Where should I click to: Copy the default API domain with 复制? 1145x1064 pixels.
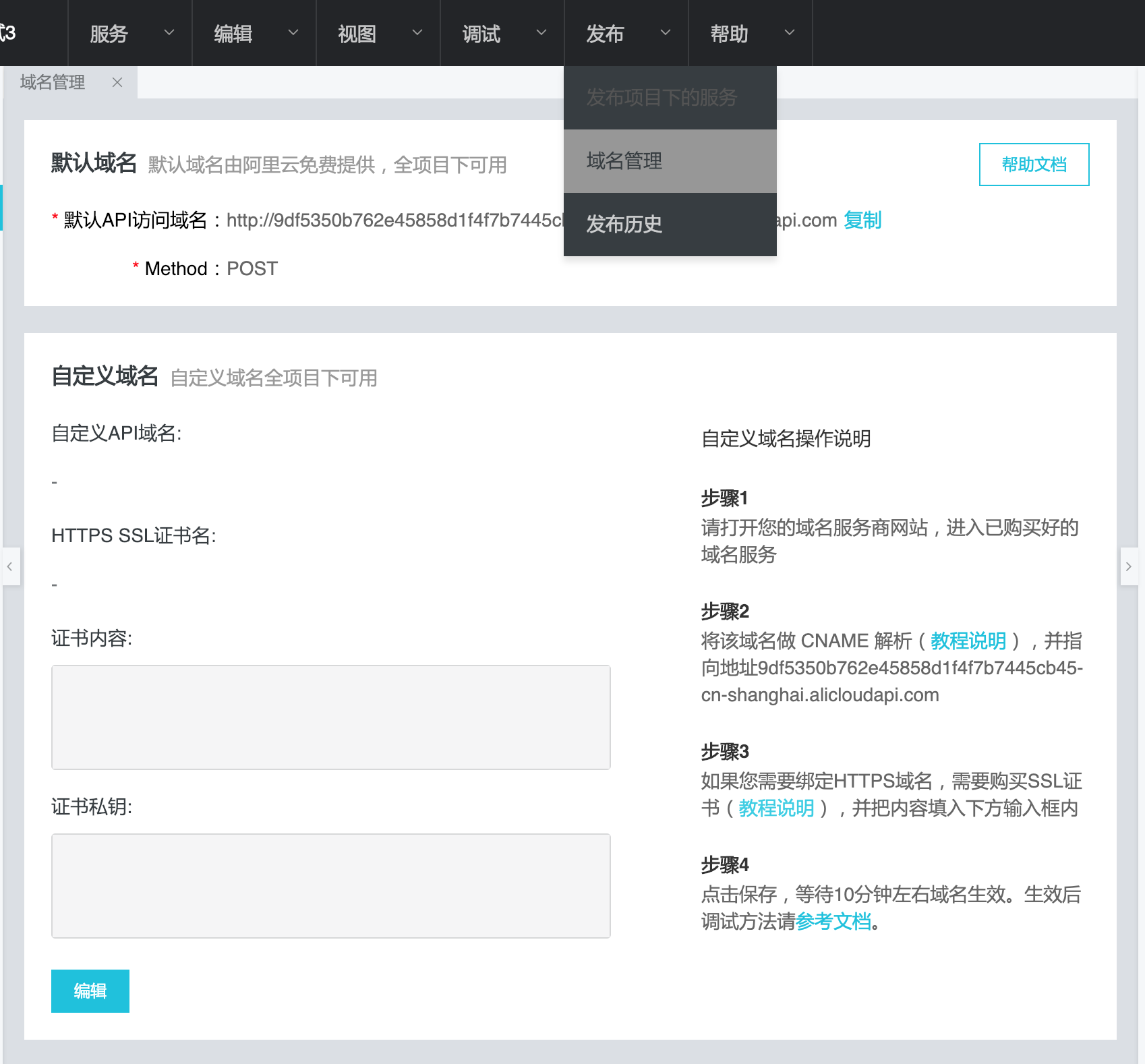(862, 220)
